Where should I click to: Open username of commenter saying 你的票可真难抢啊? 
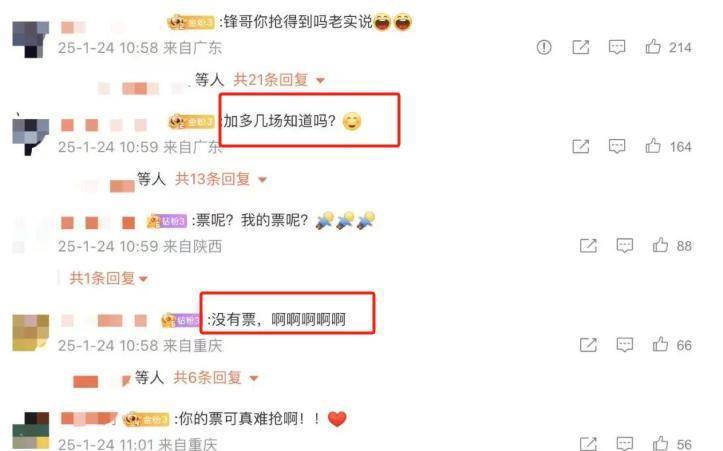pyautogui.click(x=89, y=419)
